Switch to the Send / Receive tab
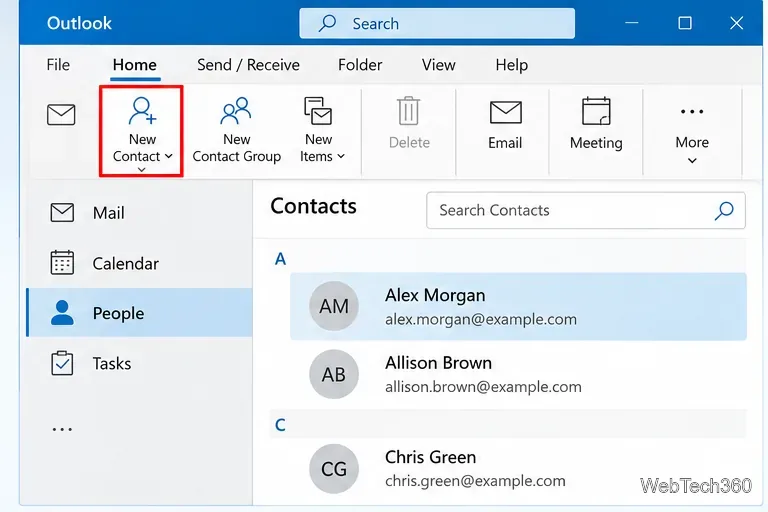768x512 pixels. [248, 65]
